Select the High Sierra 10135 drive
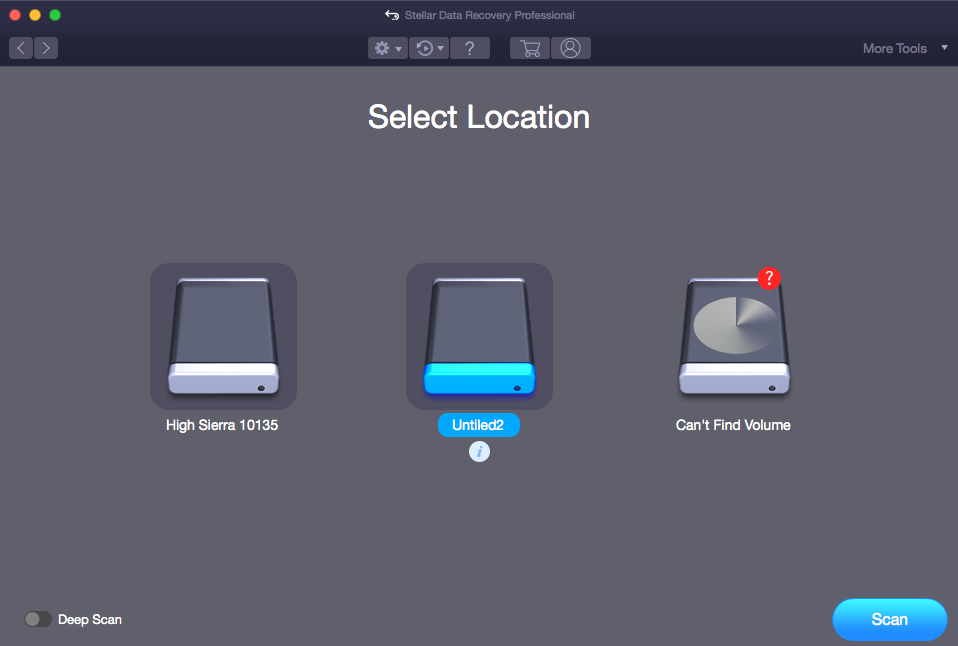 [224, 336]
